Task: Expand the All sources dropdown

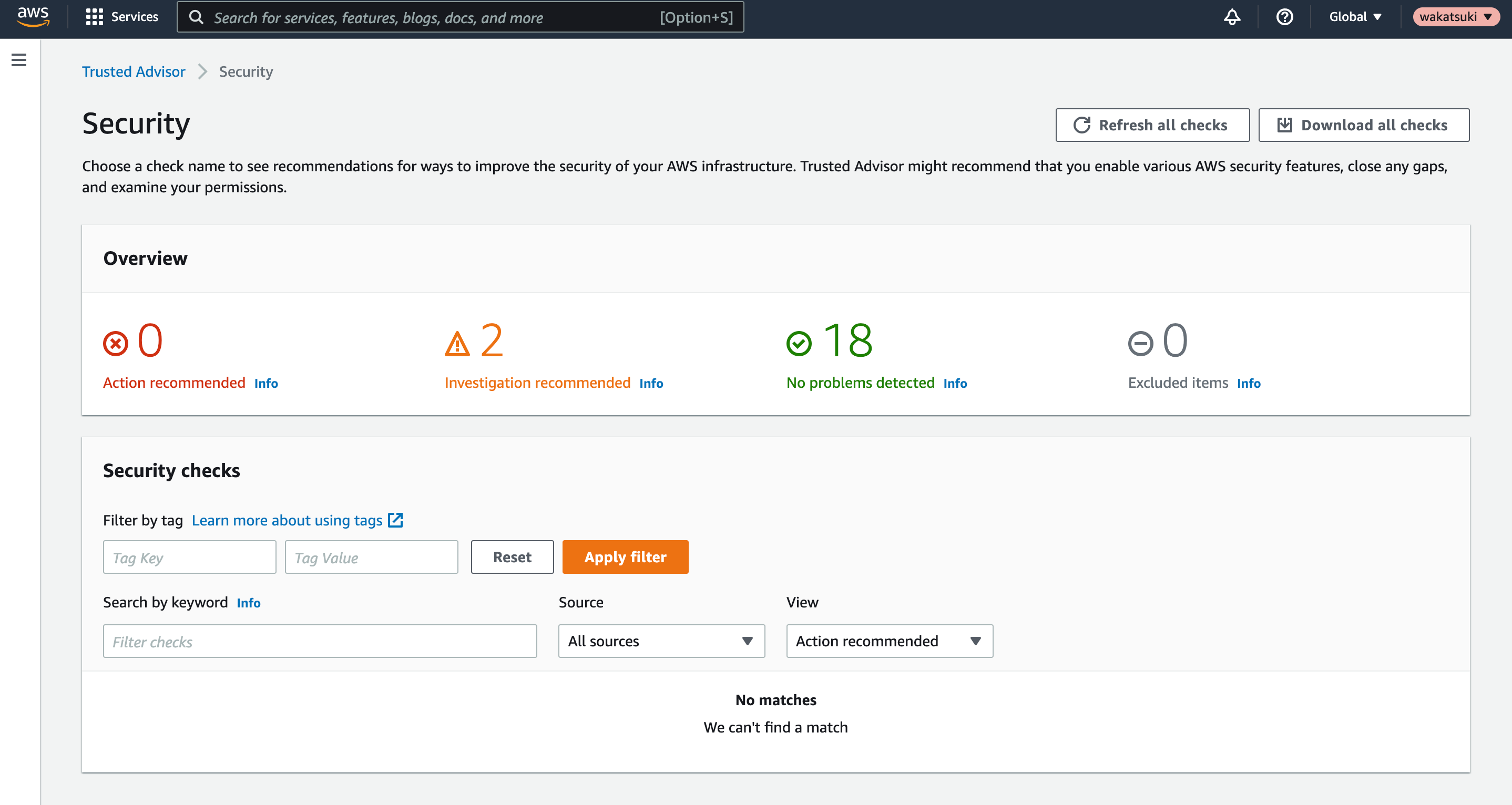Action: tap(661, 641)
